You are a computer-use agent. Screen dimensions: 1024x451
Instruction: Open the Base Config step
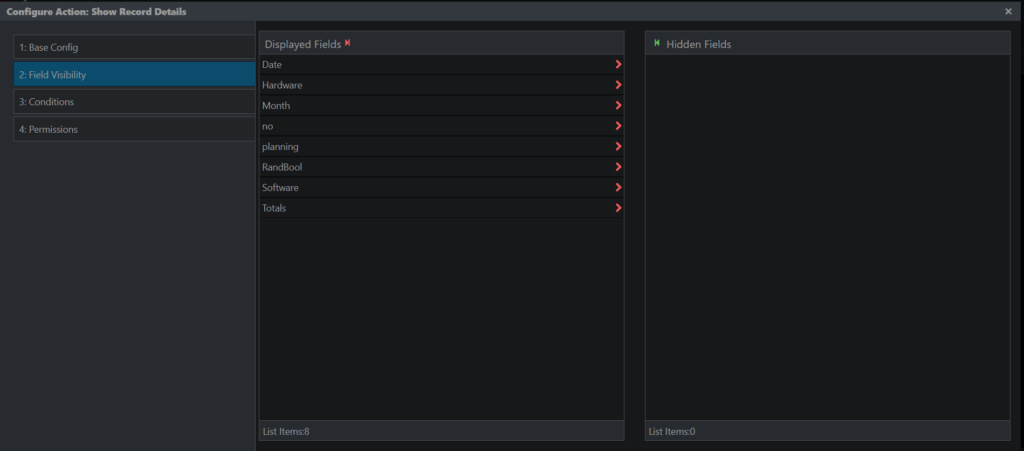(135, 47)
